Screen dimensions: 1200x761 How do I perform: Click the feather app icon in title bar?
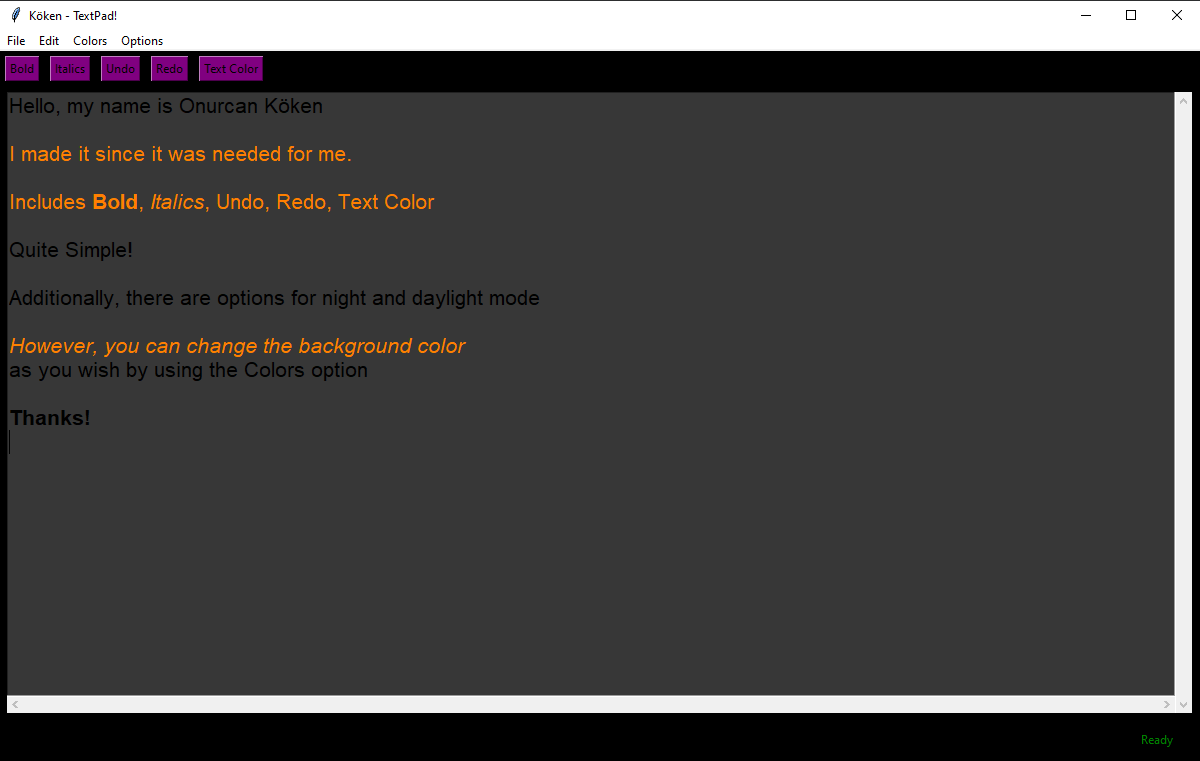point(15,15)
